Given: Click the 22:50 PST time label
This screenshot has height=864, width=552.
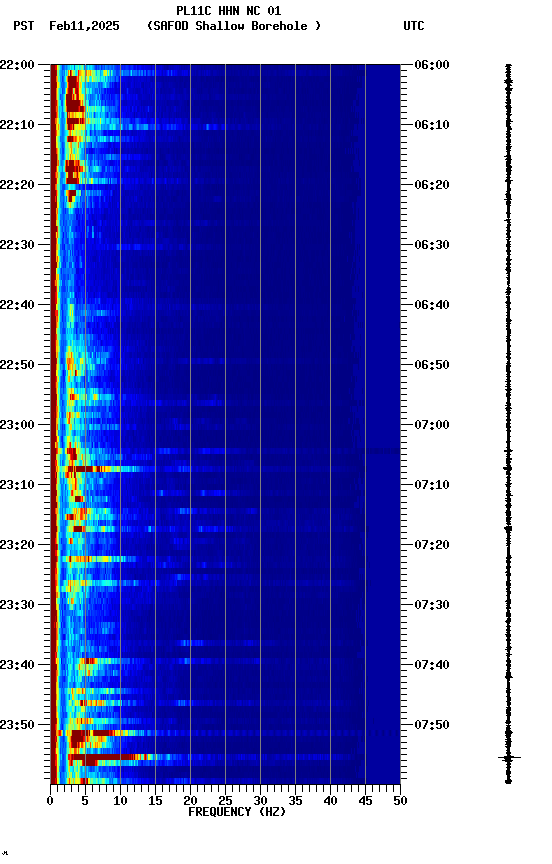Looking at the screenshot, I should point(17,365).
